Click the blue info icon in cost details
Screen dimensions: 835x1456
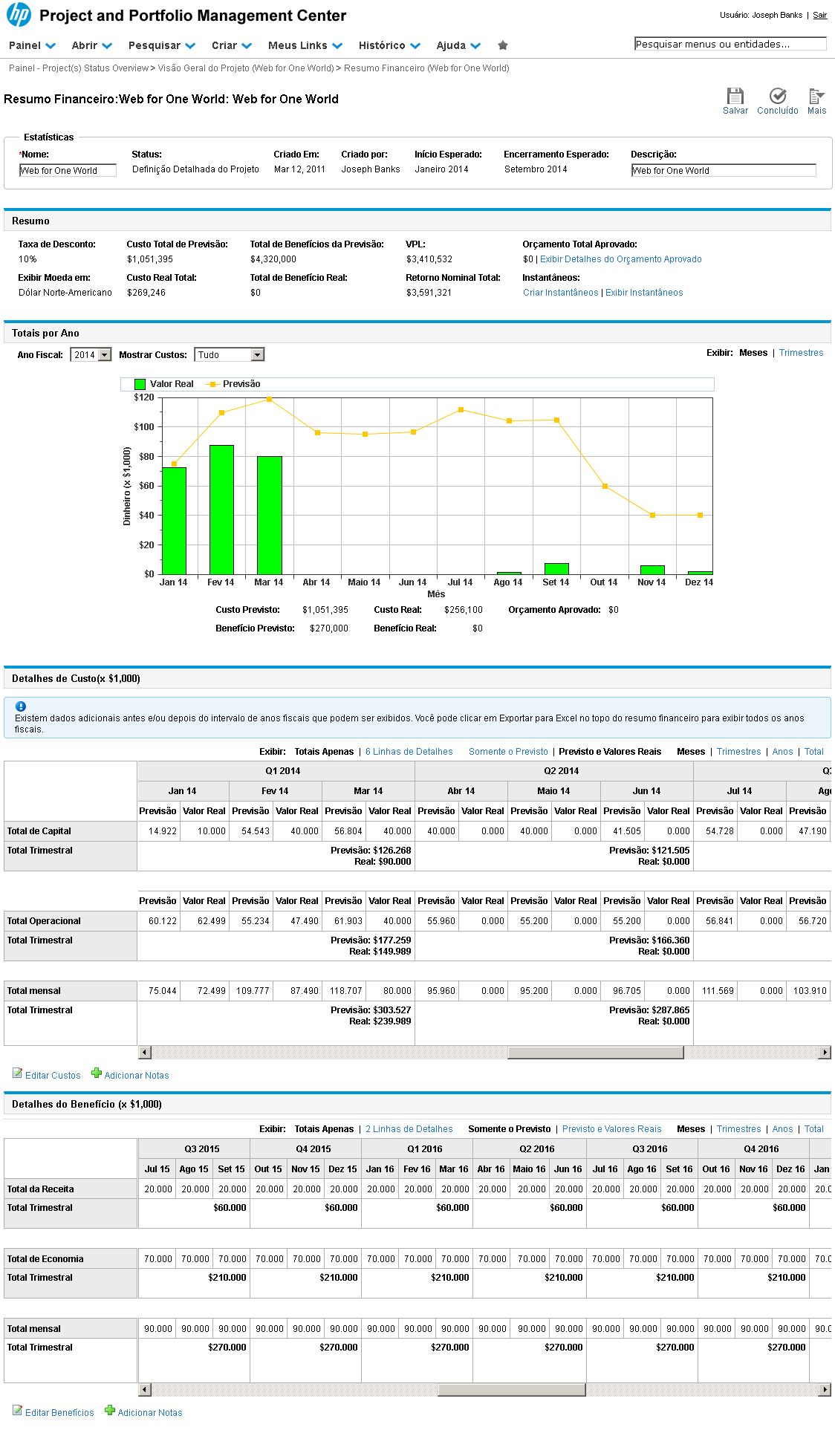coord(21,706)
